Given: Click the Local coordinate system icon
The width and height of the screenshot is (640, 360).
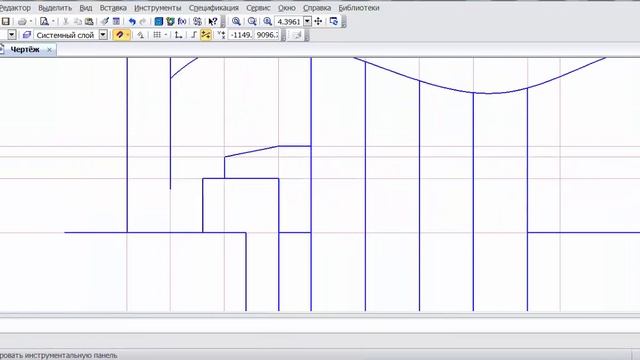Looking at the screenshot, I should coord(178,35).
